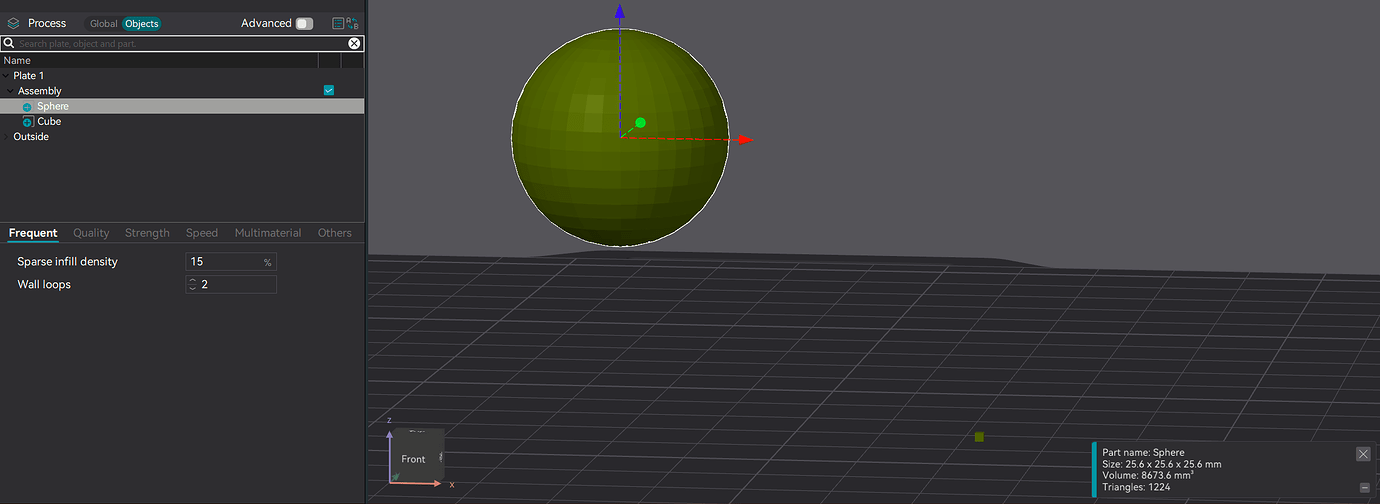Image resolution: width=1380 pixels, height=504 pixels.
Task: Click the Sparse infill density label
Action: 67,262
